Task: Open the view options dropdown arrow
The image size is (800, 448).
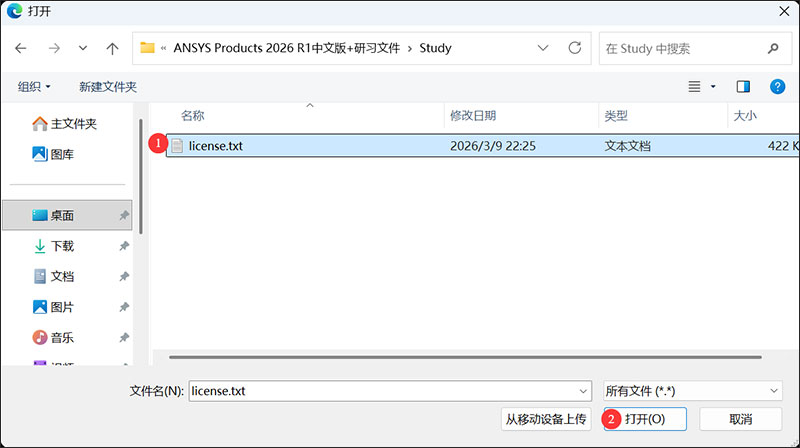Action: [713, 87]
